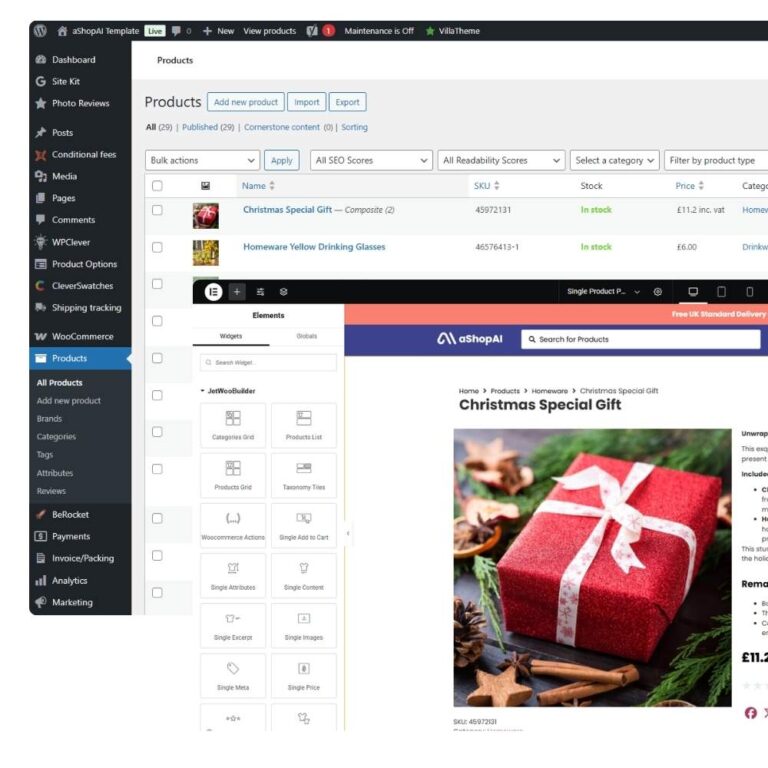Open WPClever in the sidebar
This screenshot has width=768, height=768.
71,242
